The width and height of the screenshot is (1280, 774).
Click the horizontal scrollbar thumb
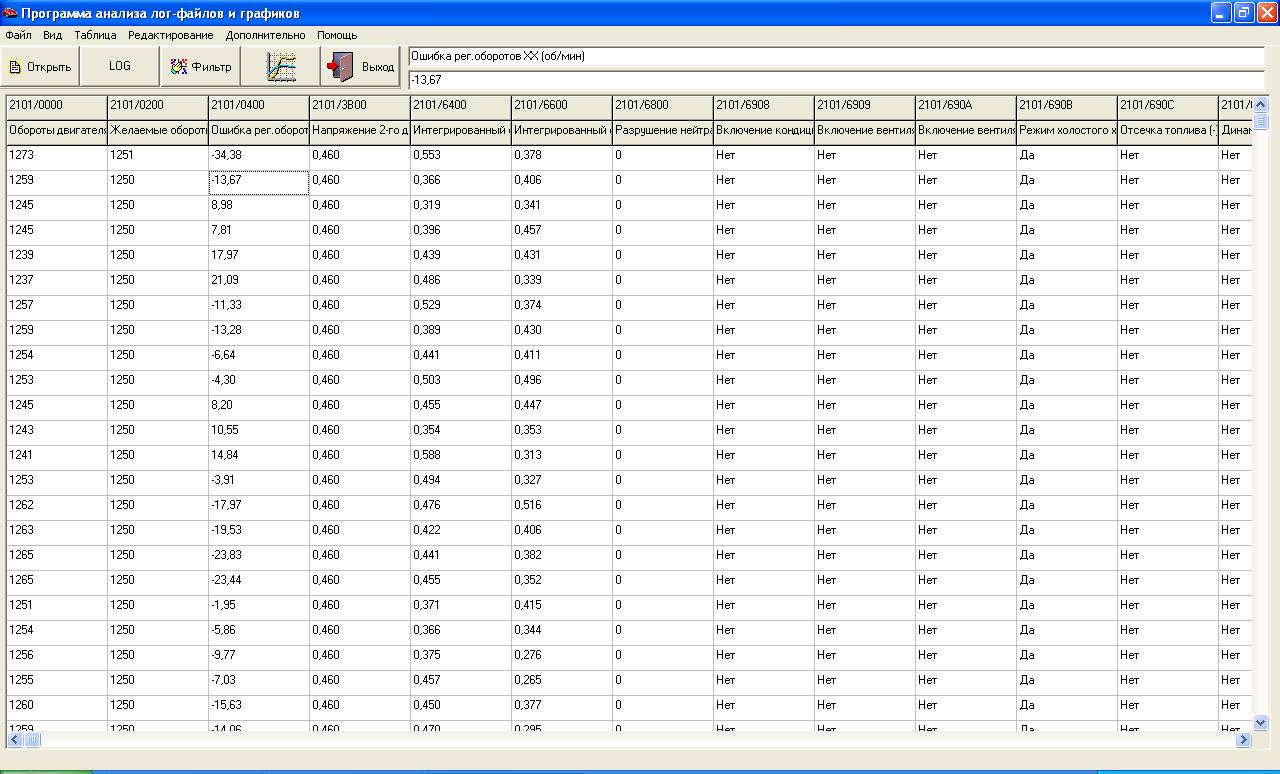32,740
